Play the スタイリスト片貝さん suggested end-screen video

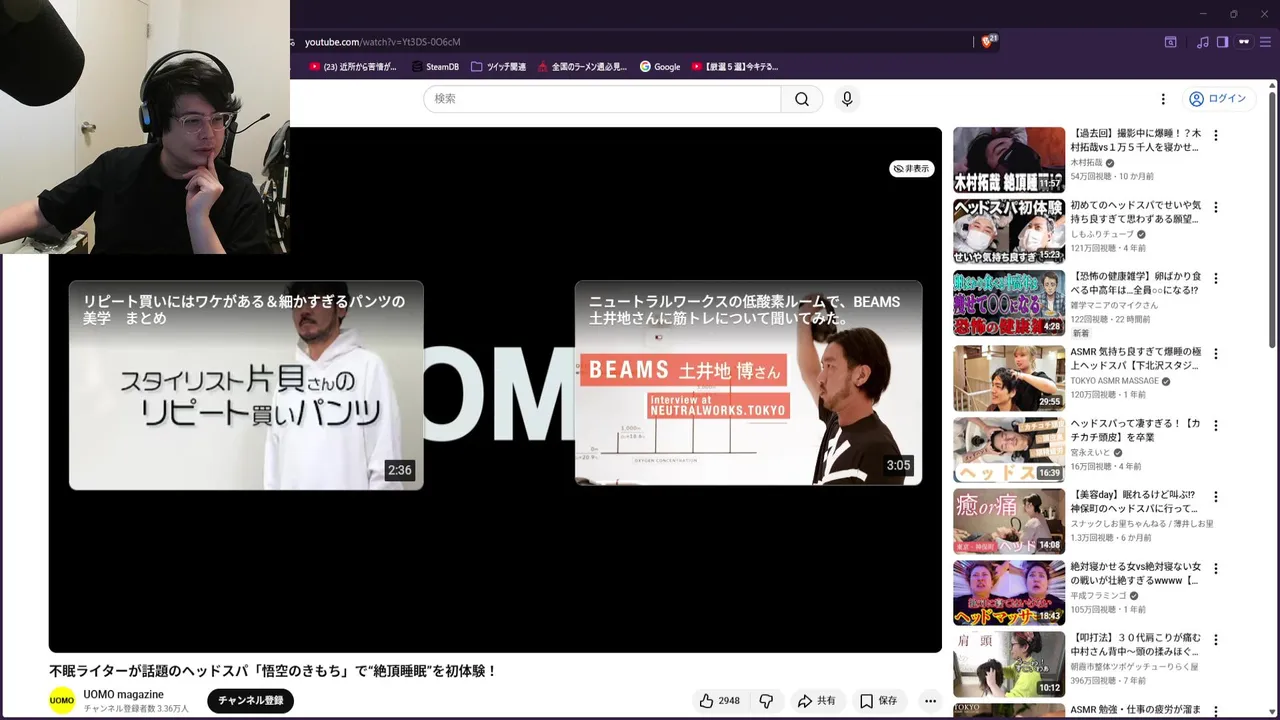pyautogui.click(x=246, y=385)
